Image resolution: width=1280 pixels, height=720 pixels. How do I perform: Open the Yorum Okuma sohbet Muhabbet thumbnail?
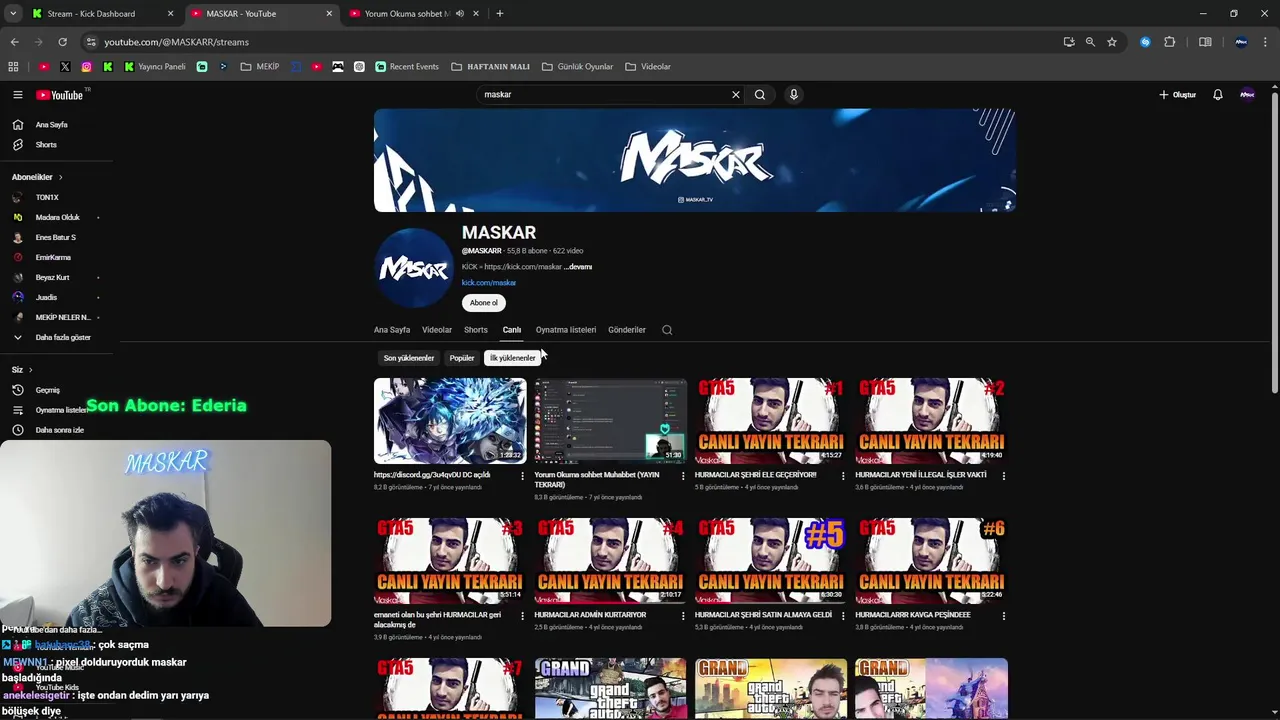coord(610,421)
